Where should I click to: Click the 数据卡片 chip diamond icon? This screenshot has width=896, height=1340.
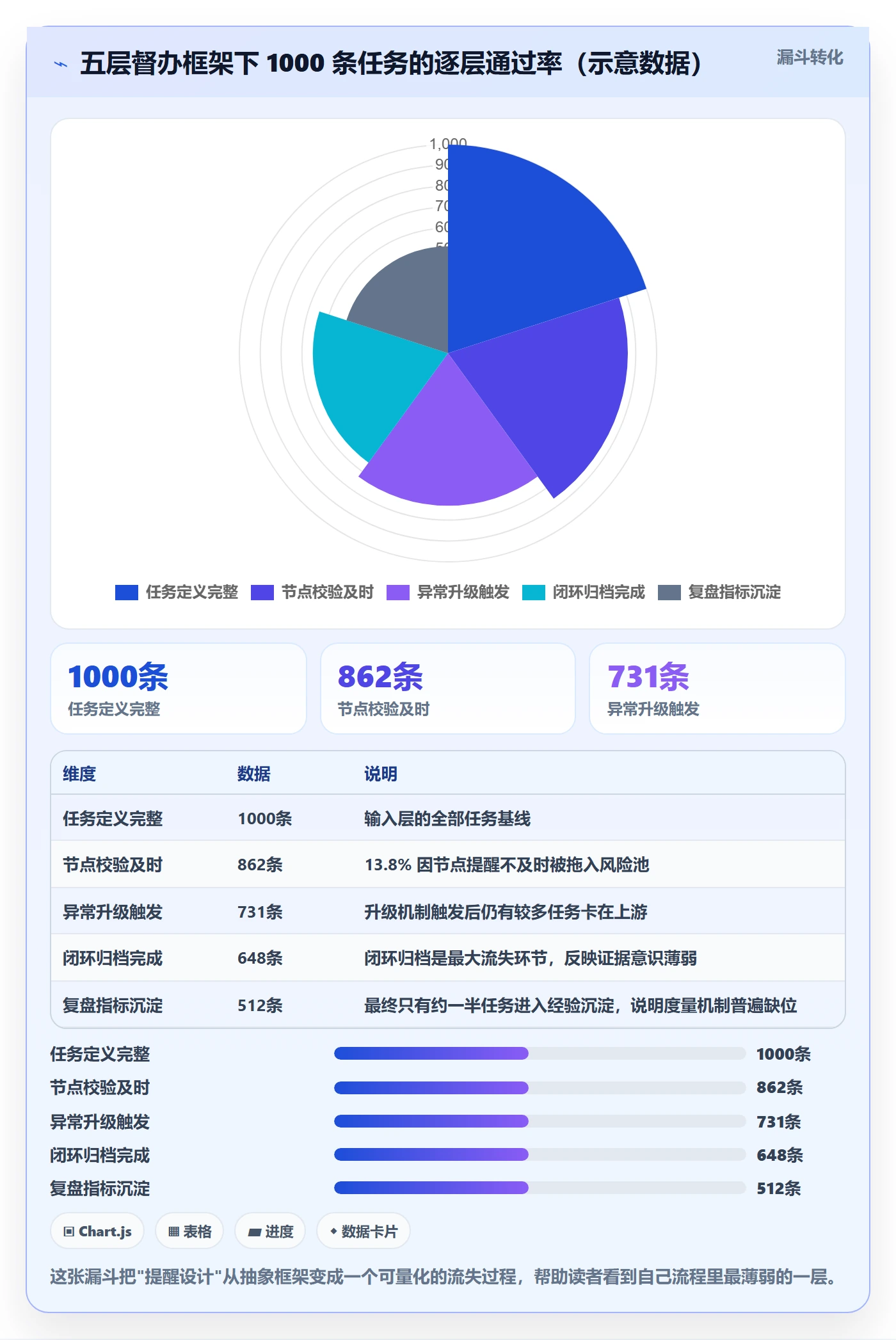coord(333,1231)
